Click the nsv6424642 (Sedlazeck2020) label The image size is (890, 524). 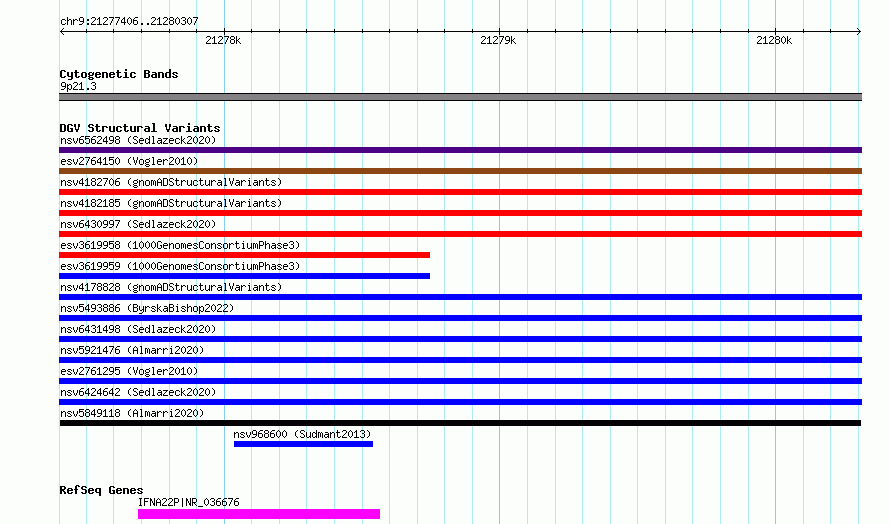click(x=138, y=392)
